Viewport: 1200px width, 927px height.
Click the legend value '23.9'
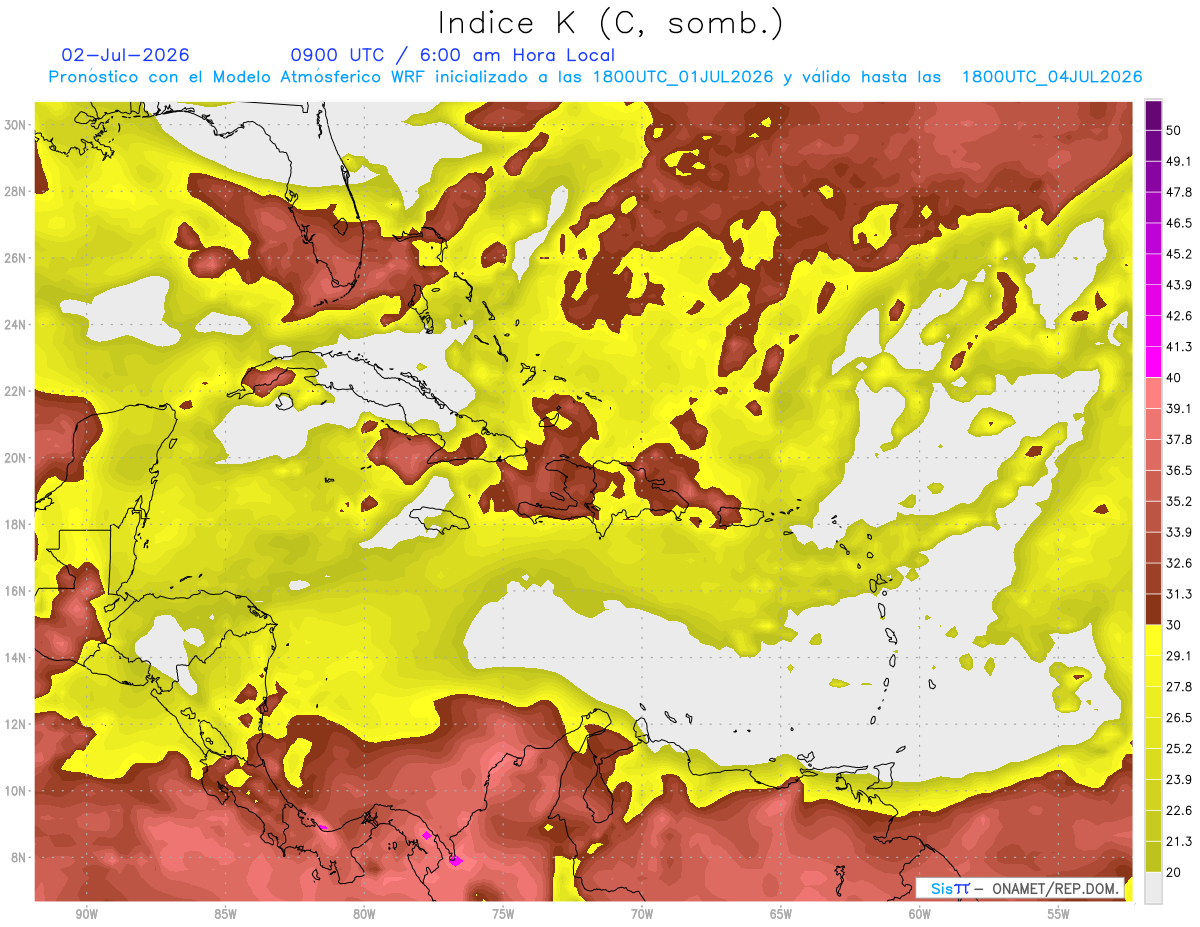tap(1178, 779)
